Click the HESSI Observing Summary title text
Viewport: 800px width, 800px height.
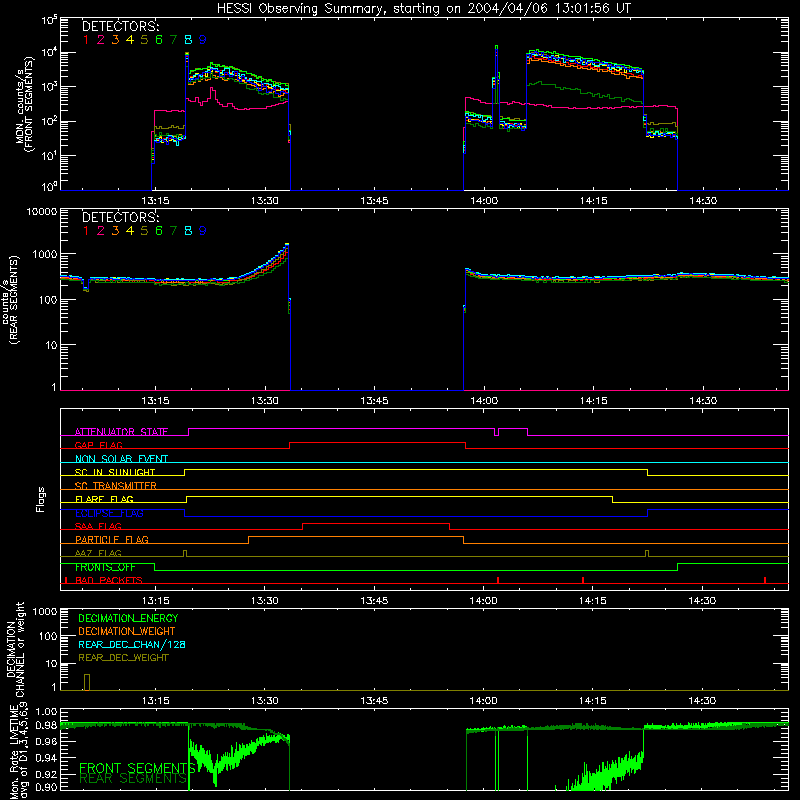click(423, 9)
